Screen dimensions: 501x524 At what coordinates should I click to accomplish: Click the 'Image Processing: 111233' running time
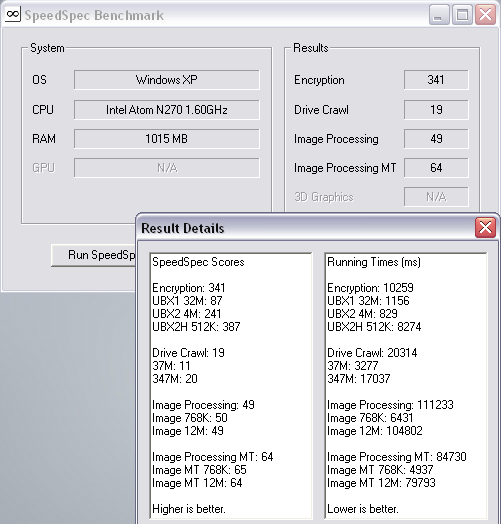point(390,405)
